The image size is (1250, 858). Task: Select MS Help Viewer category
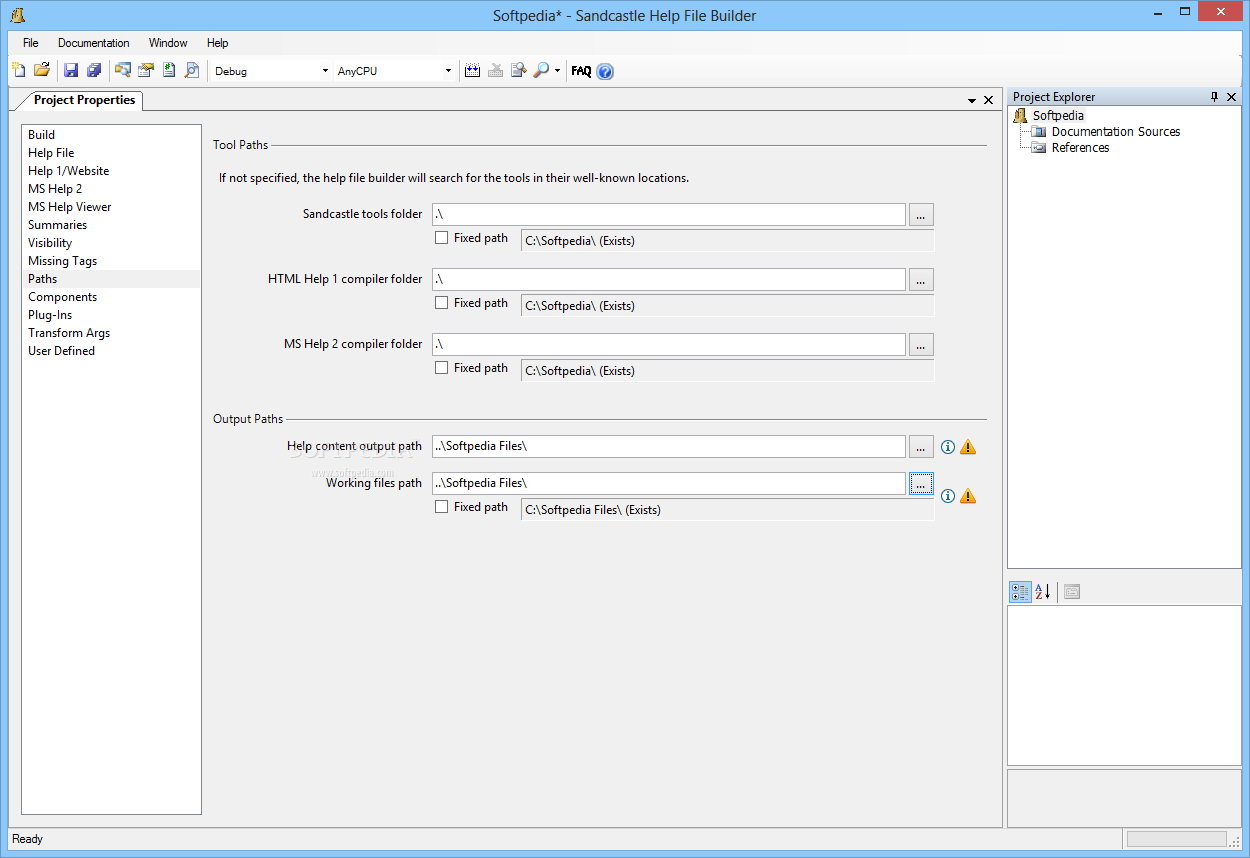click(111, 207)
